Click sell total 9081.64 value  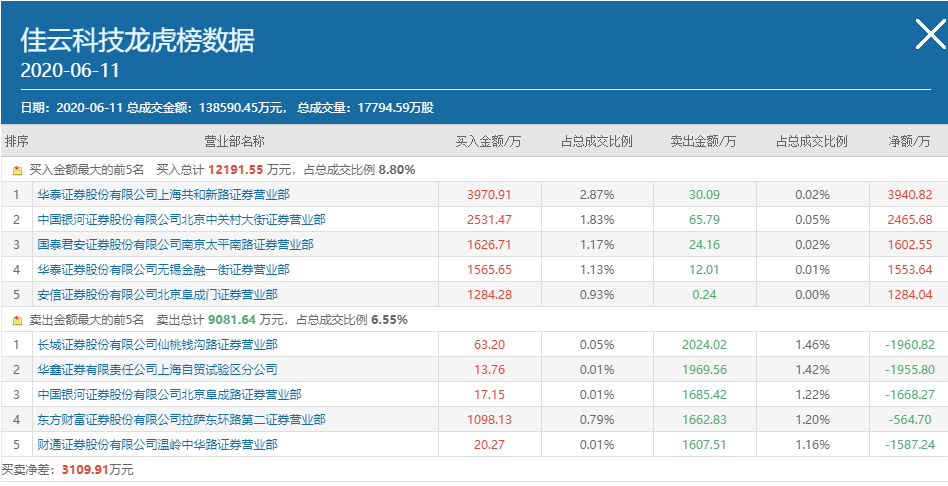click(x=232, y=320)
